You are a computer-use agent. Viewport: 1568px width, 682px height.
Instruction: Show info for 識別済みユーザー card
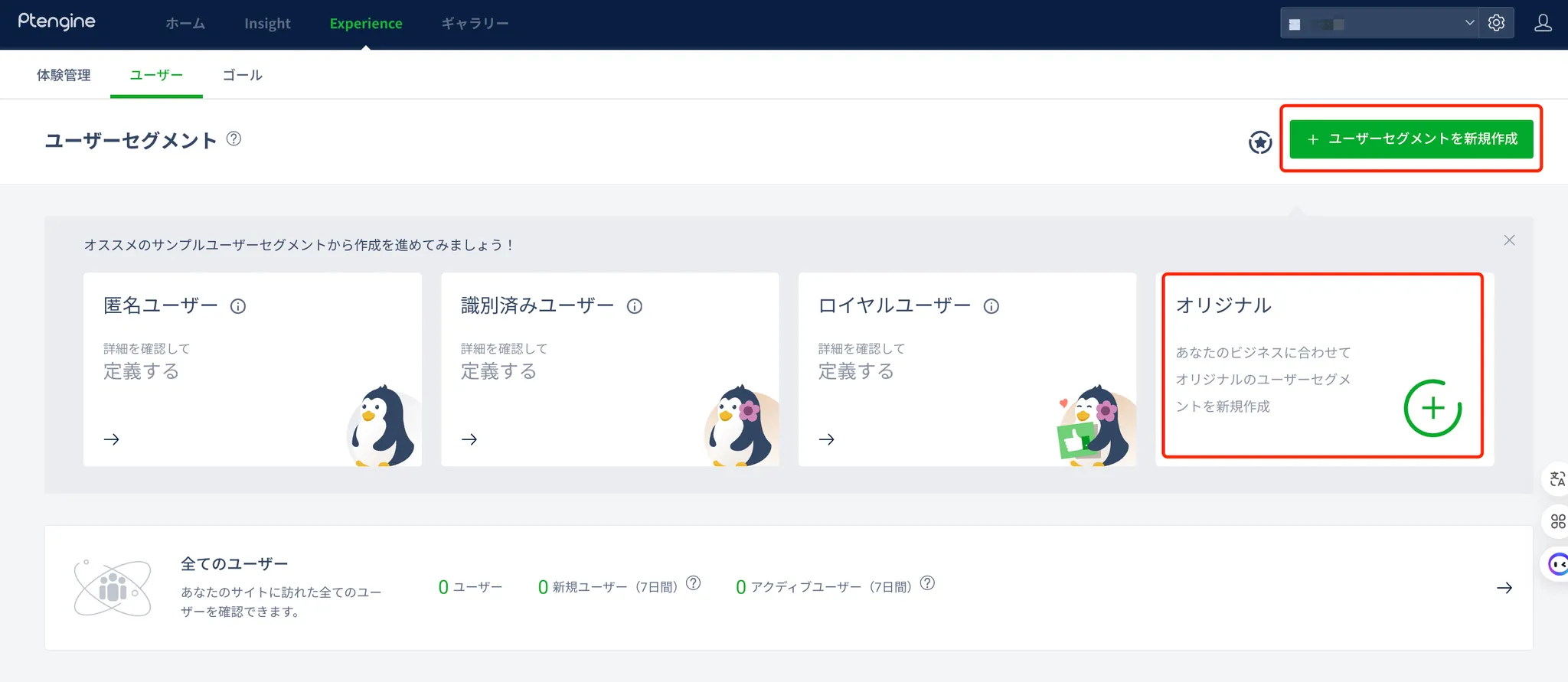point(634,307)
